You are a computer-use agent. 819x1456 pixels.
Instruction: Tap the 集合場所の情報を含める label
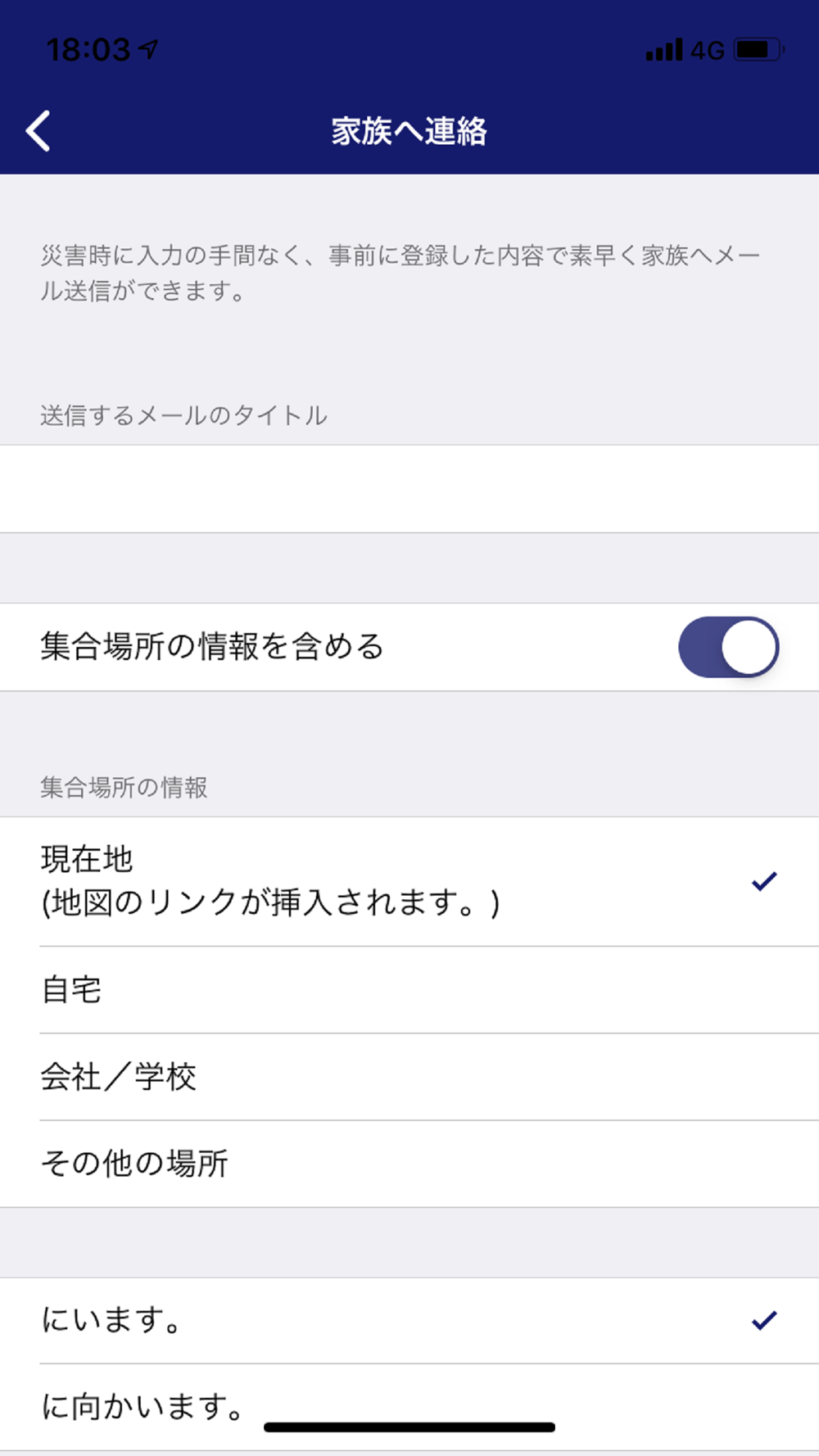click(x=212, y=647)
